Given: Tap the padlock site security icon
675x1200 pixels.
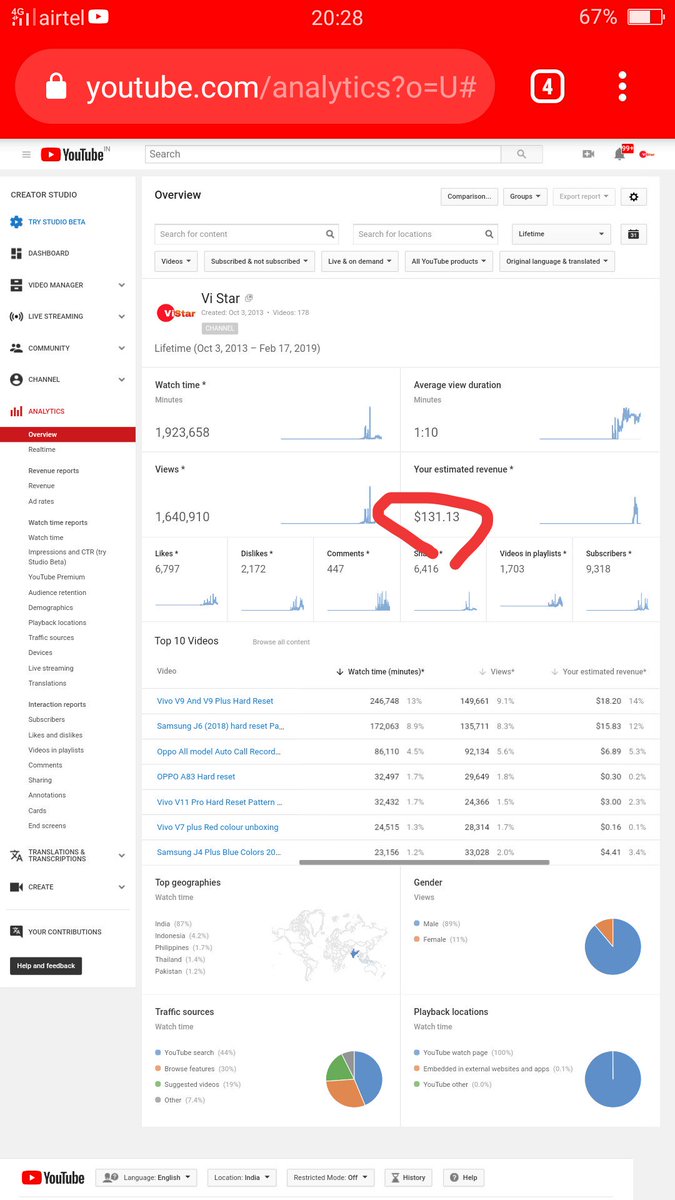Looking at the screenshot, I should click(57, 87).
